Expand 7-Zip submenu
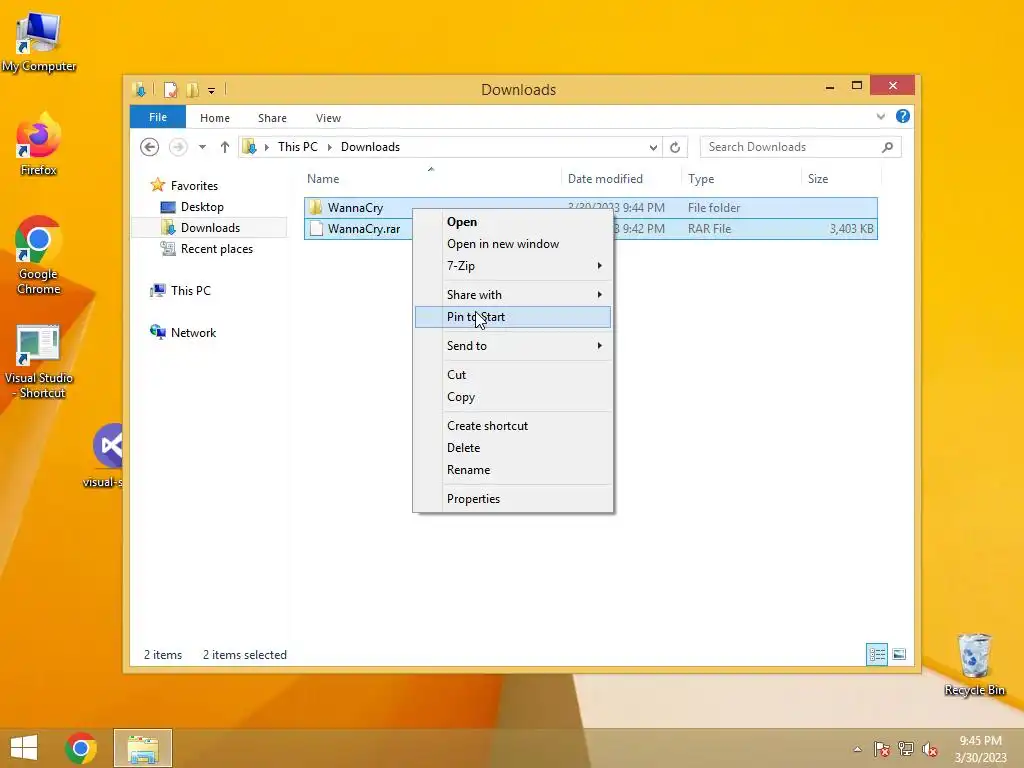Screen dimensions: 1024x768 (513, 266)
